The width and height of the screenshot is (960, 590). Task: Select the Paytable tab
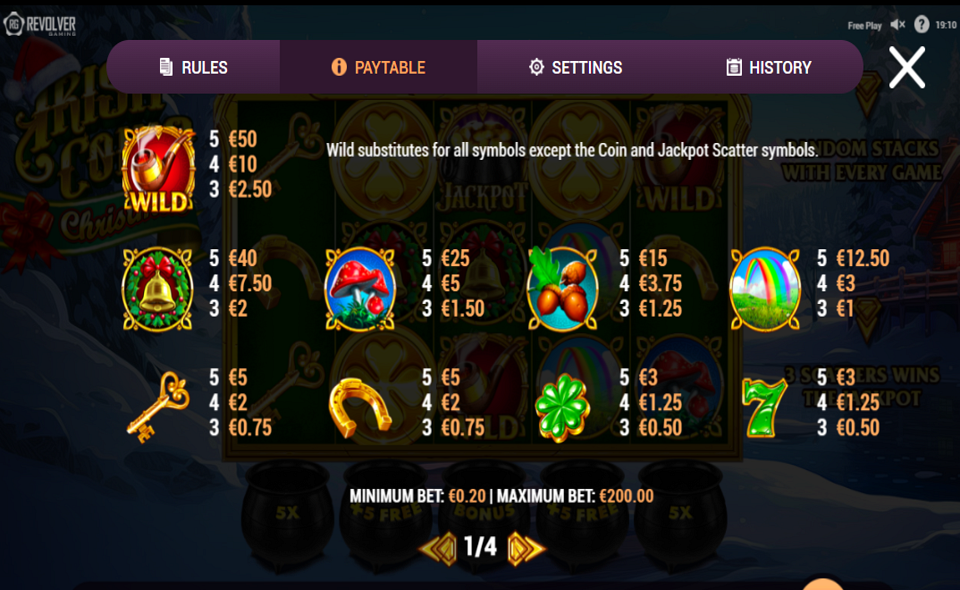378,67
